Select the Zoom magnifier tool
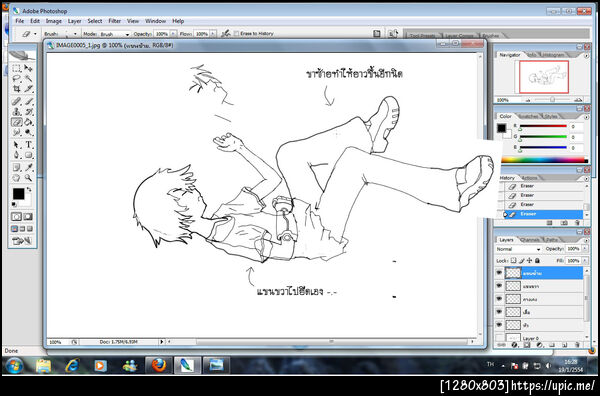The width and height of the screenshot is (600, 396). coord(28,178)
